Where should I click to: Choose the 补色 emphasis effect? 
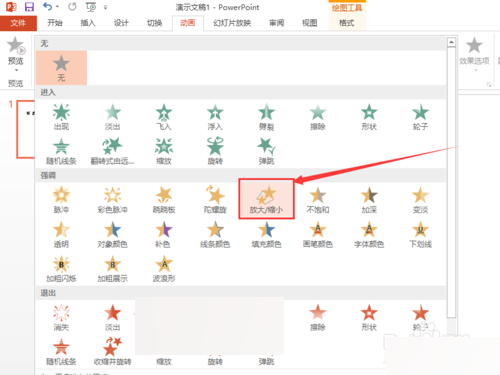click(164, 234)
